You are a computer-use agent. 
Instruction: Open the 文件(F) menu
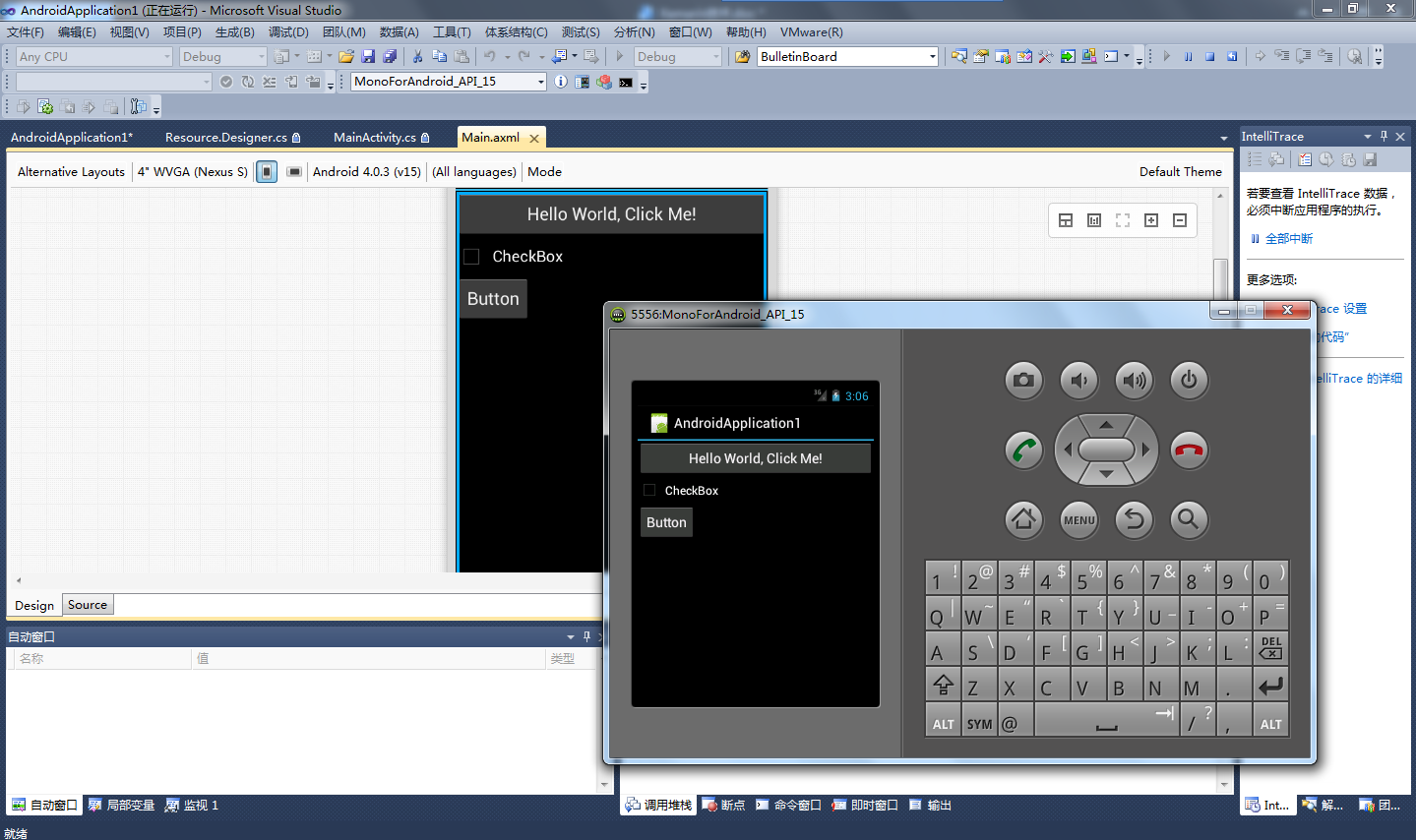point(26,32)
